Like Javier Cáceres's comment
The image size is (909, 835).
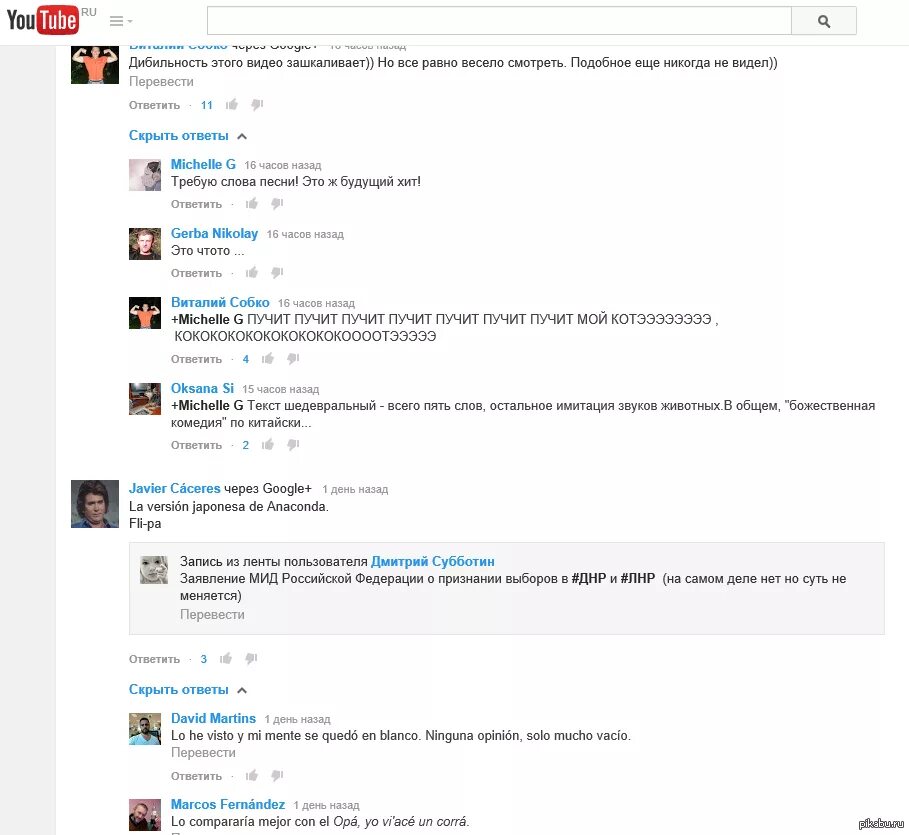tap(226, 659)
